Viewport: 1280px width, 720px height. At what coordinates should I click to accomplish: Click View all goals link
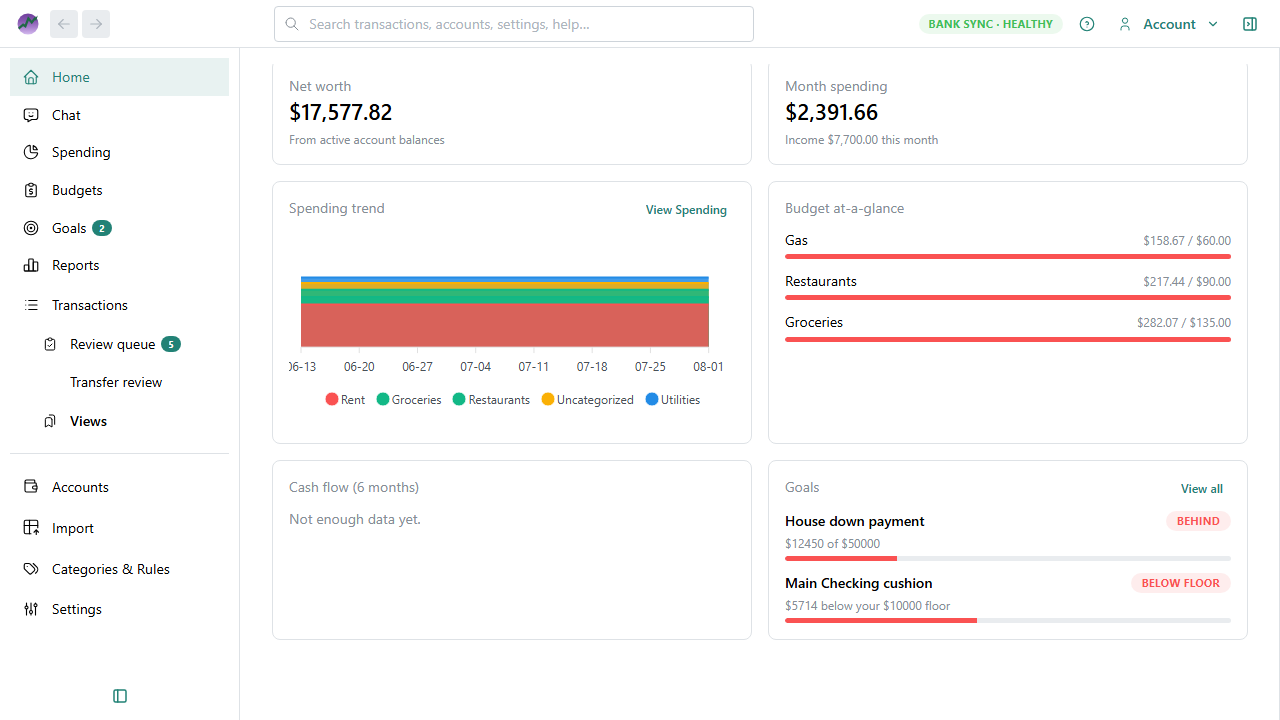1202,489
